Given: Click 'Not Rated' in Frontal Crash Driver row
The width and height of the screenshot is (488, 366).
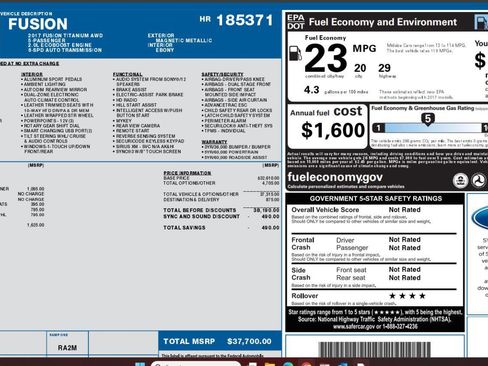Looking at the screenshot, I should click(x=405, y=240).
